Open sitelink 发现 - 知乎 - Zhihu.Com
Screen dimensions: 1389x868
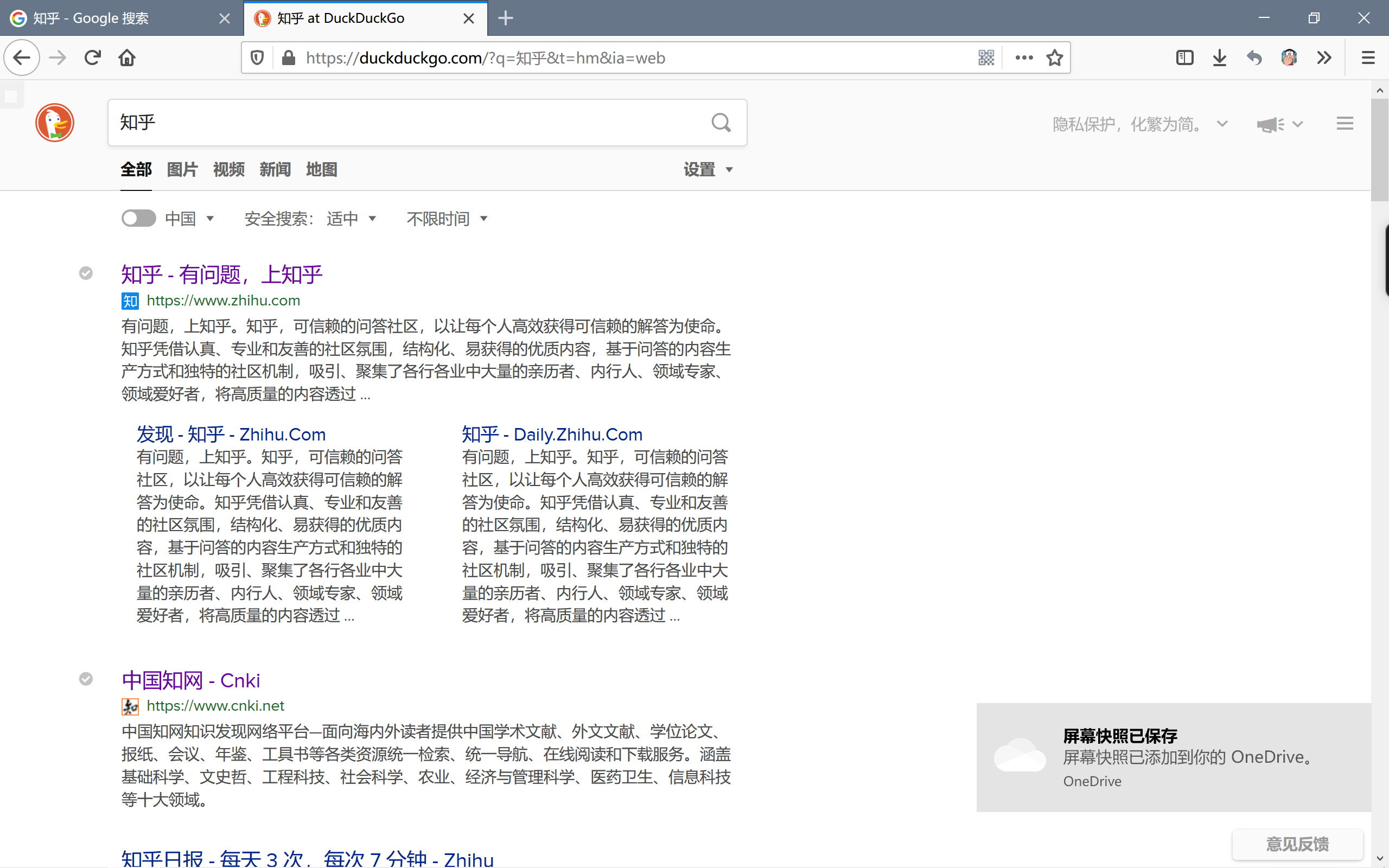point(231,435)
